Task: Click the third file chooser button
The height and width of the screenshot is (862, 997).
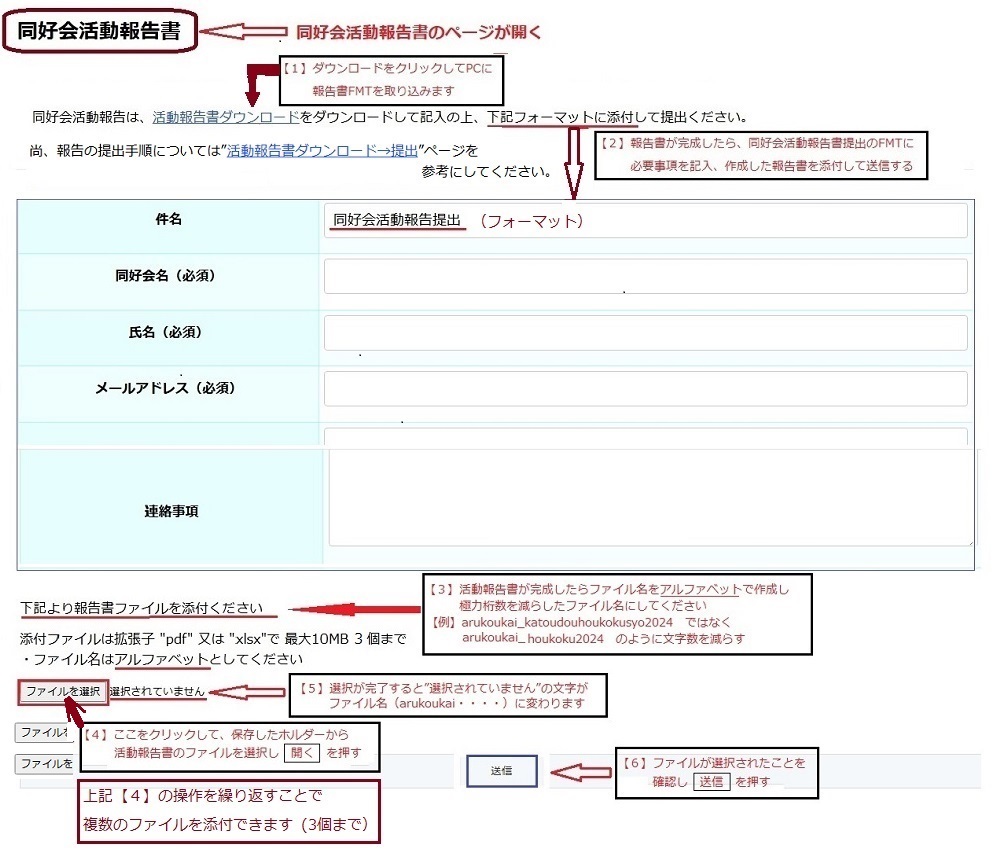Action: point(45,764)
